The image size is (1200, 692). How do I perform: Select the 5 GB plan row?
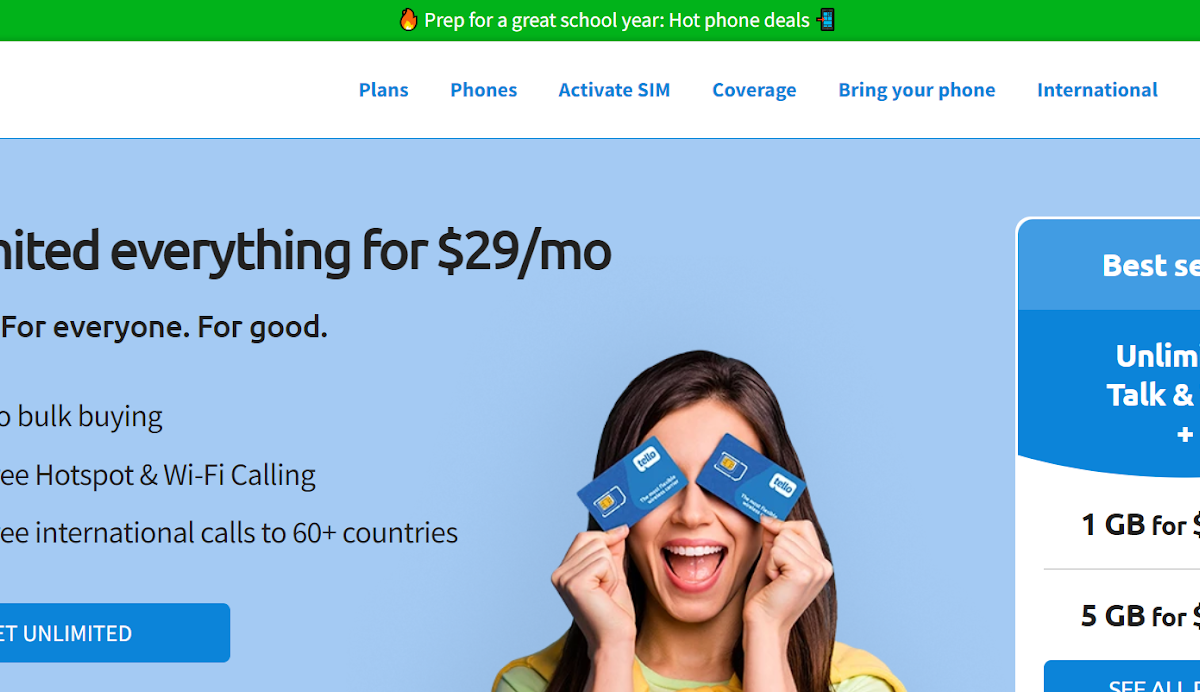(1122, 614)
